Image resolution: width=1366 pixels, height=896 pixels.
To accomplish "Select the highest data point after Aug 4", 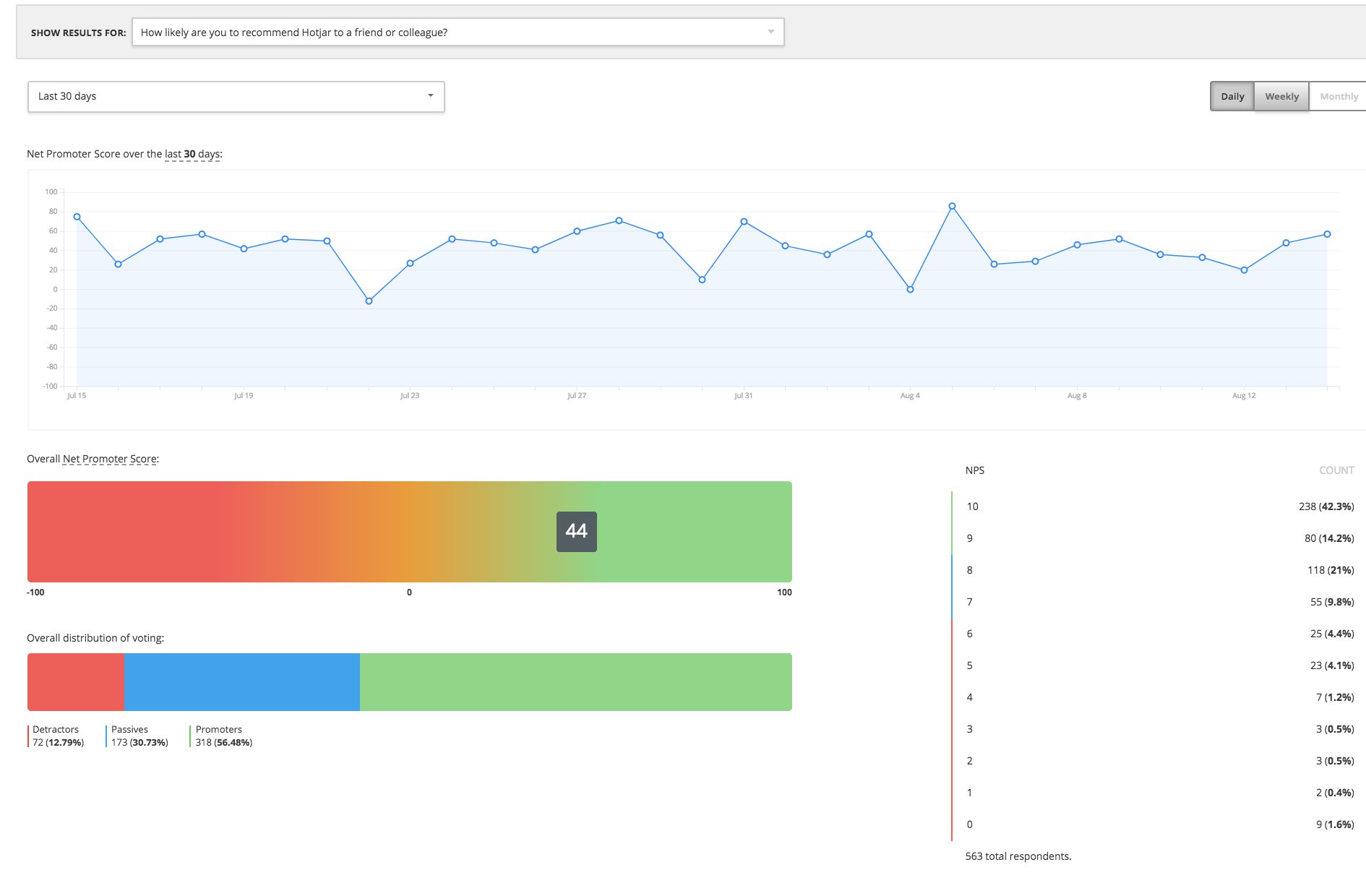I will tap(952, 207).
